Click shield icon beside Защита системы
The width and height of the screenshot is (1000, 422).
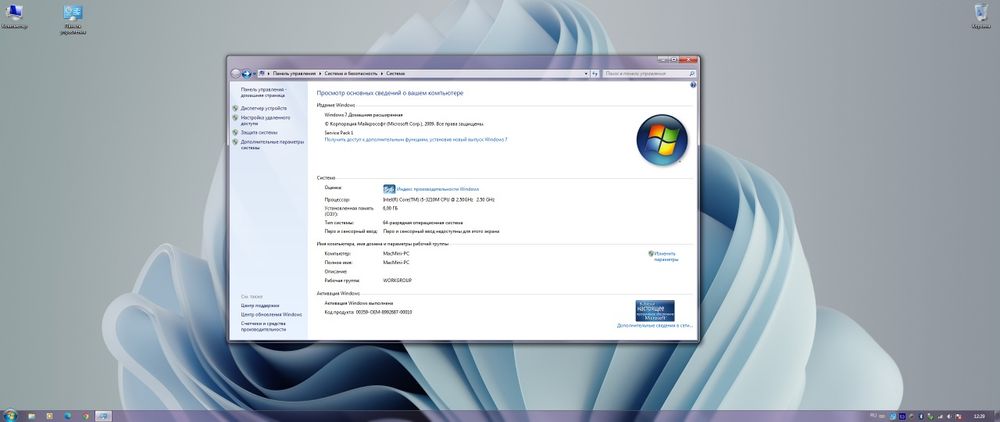235,133
